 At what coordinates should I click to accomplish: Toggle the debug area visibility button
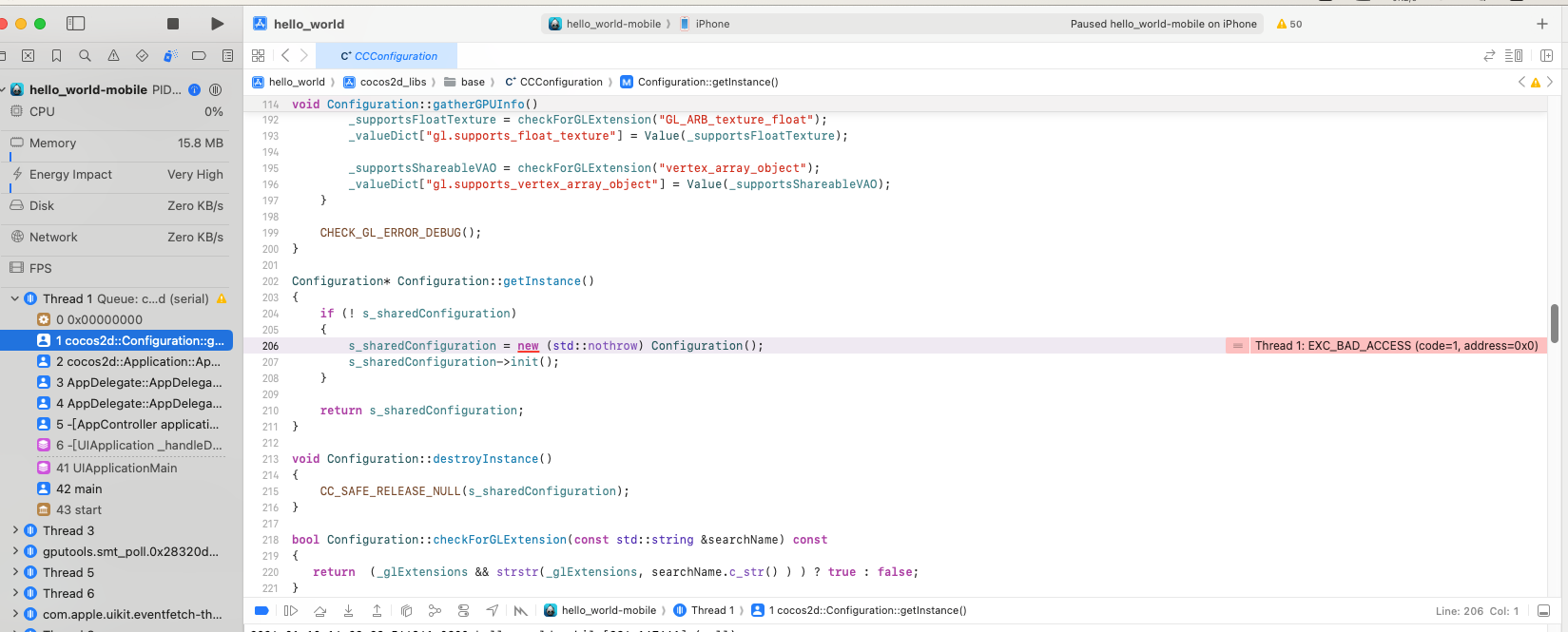tap(1543, 611)
